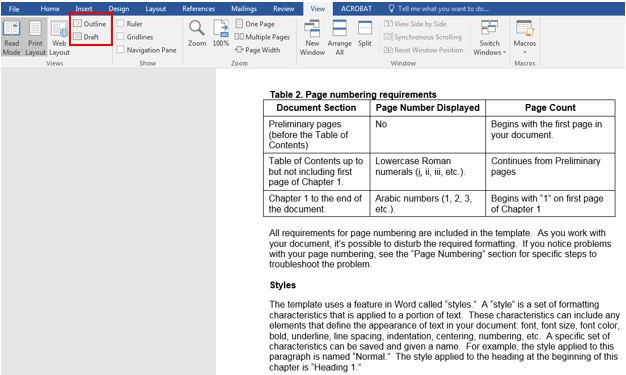Arrange All open windows

click(x=339, y=38)
